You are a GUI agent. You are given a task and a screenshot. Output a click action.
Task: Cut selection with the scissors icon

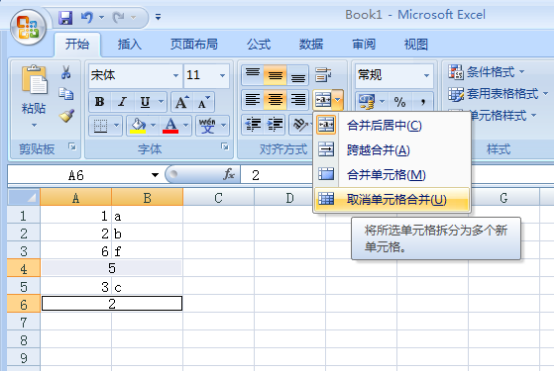pyautogui.click(x=66, y=72)
